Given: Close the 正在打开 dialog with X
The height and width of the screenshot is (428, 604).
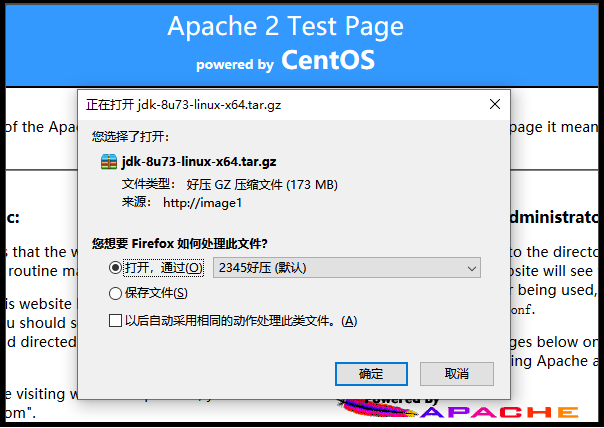Looking at the screenshot, I should [x=495, y=104].
